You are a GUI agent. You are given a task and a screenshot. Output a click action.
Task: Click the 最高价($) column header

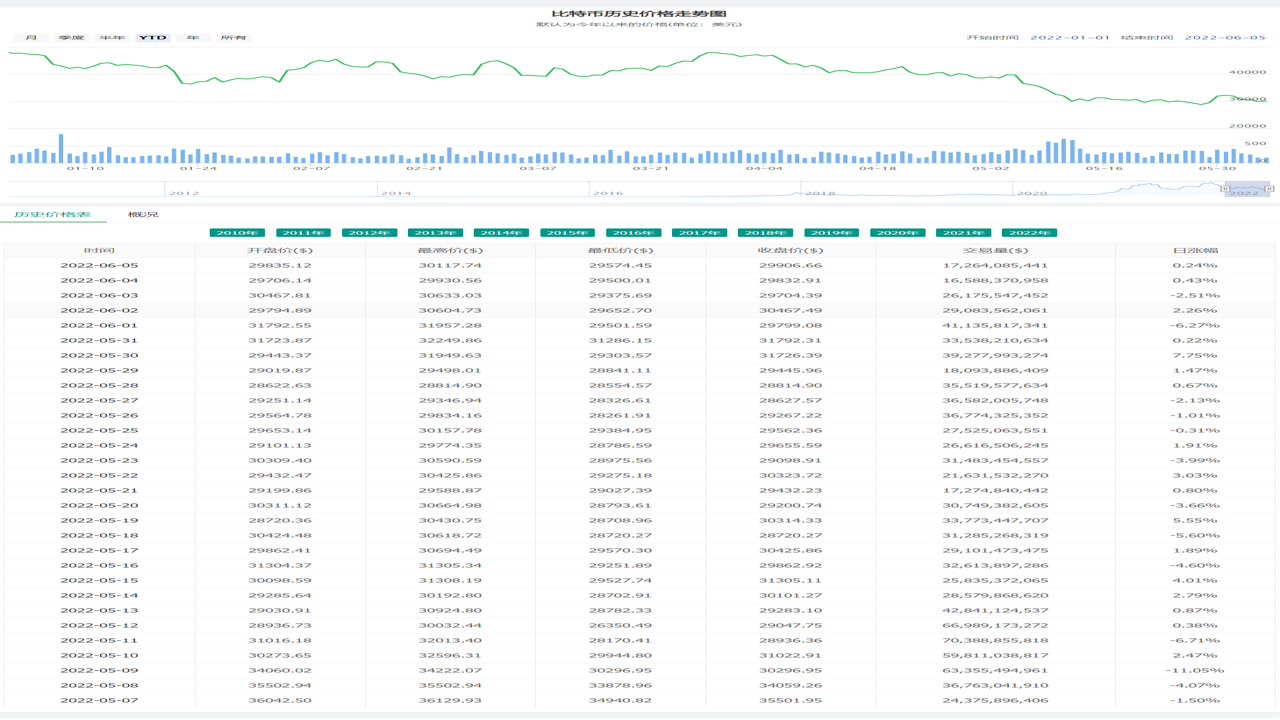(x=450, y=251)
